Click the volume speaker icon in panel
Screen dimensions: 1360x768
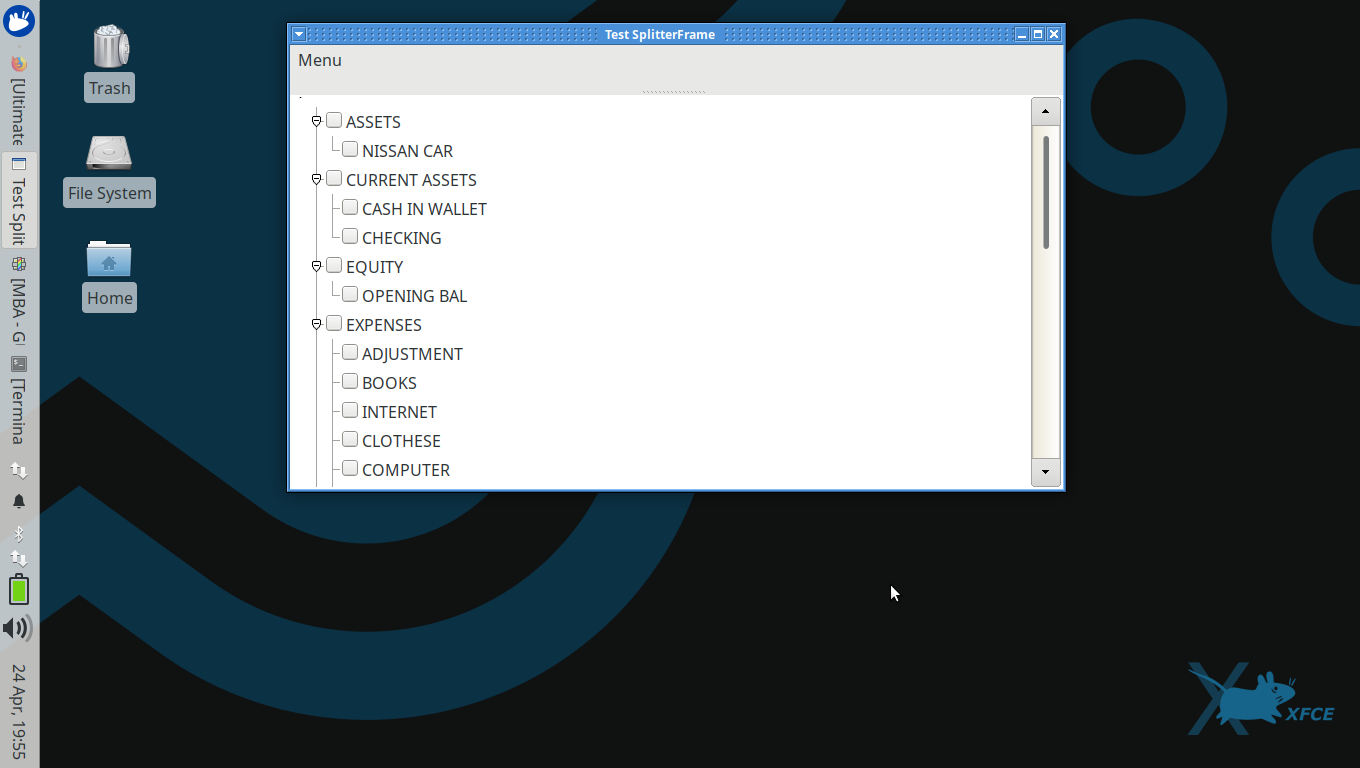click(x=18, y=628)
